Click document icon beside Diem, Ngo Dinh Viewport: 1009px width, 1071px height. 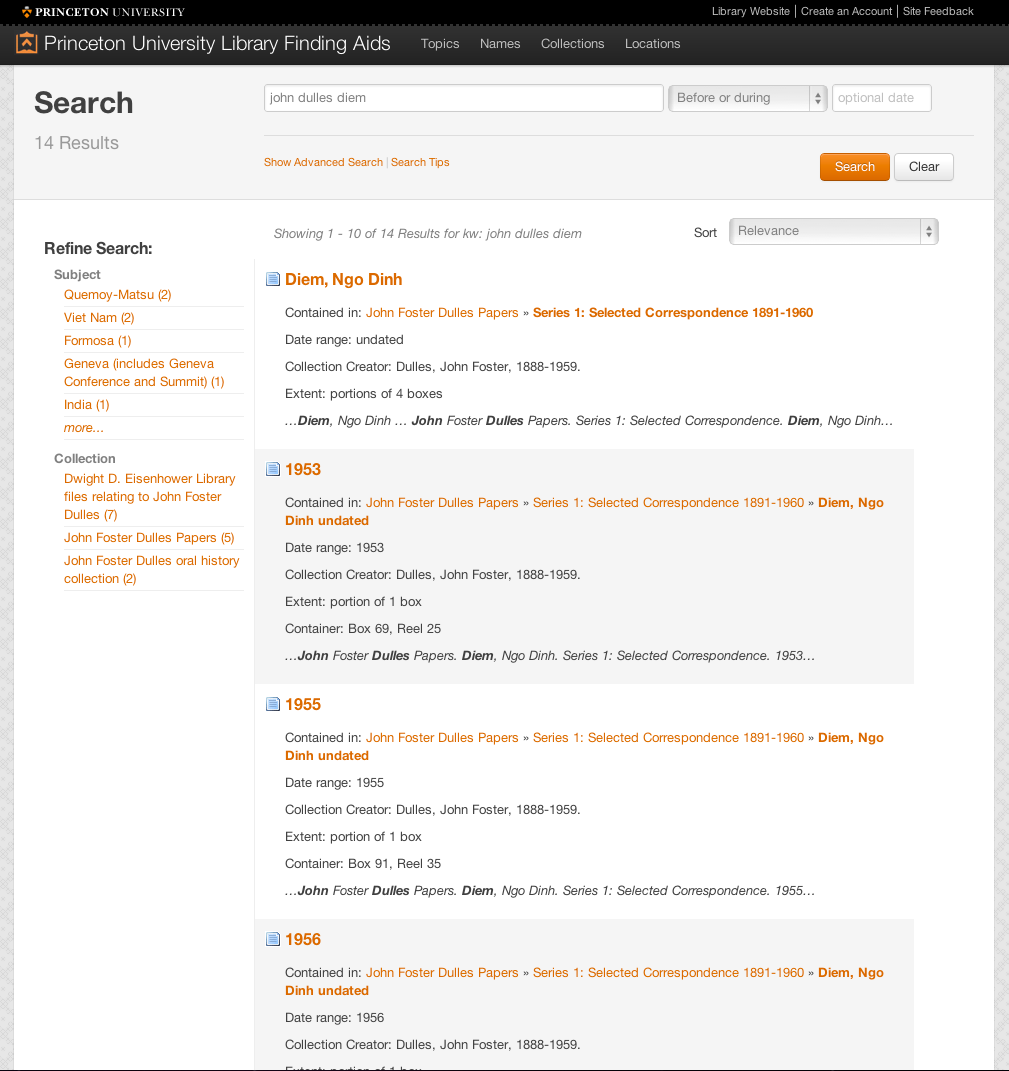[273, 279]
